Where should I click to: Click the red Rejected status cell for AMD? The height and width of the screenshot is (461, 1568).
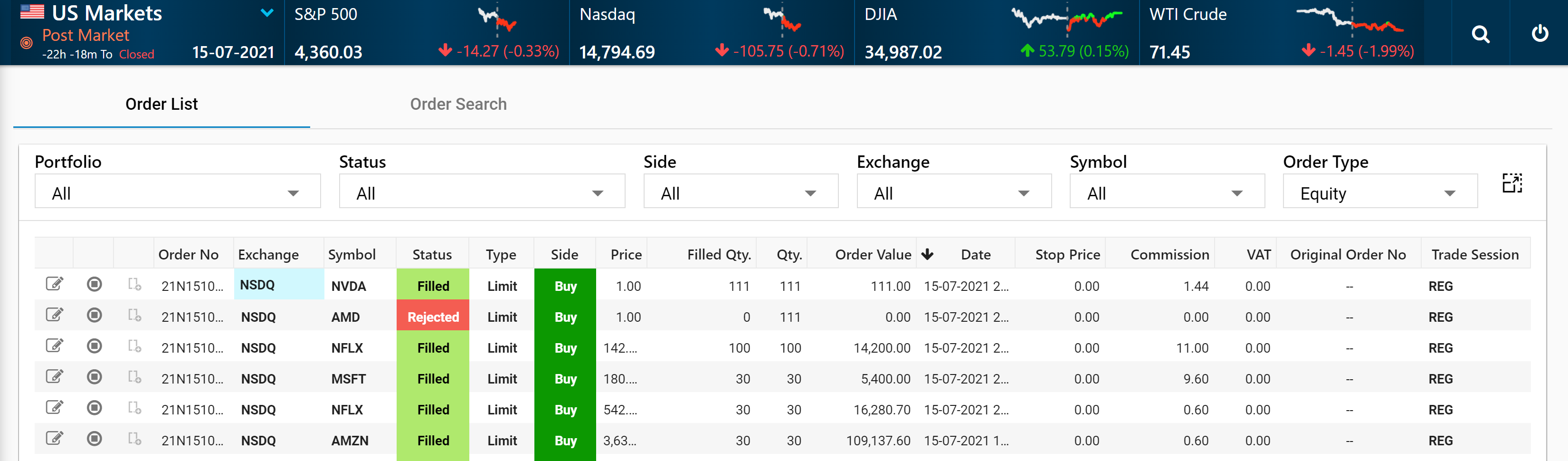(x=433, y=317)
